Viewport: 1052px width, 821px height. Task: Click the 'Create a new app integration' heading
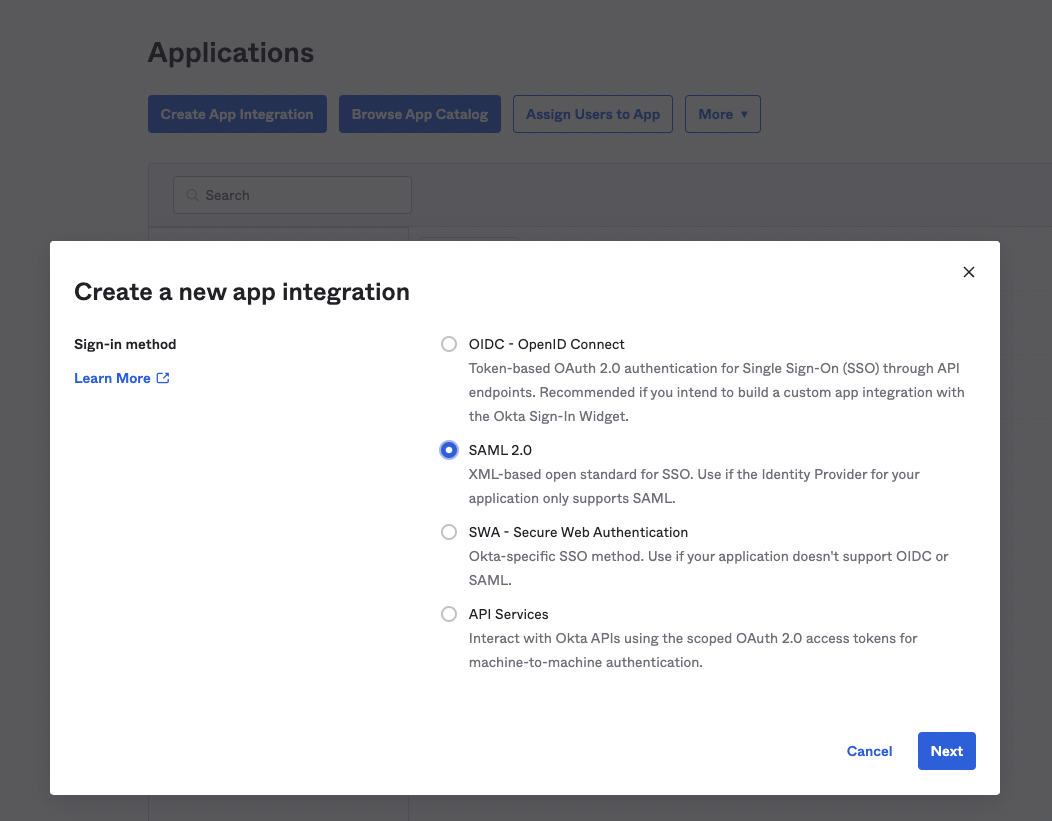[242, 292]
